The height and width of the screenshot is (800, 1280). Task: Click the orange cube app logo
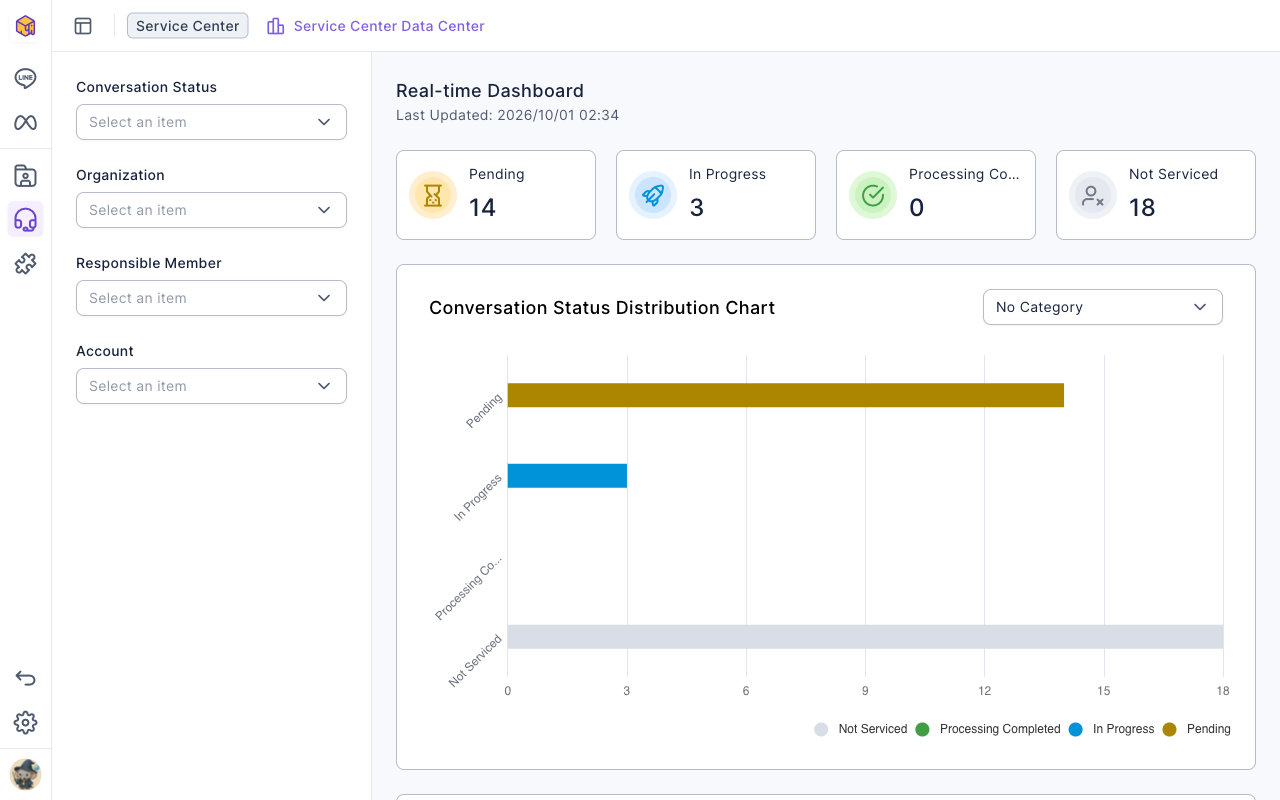26,26
